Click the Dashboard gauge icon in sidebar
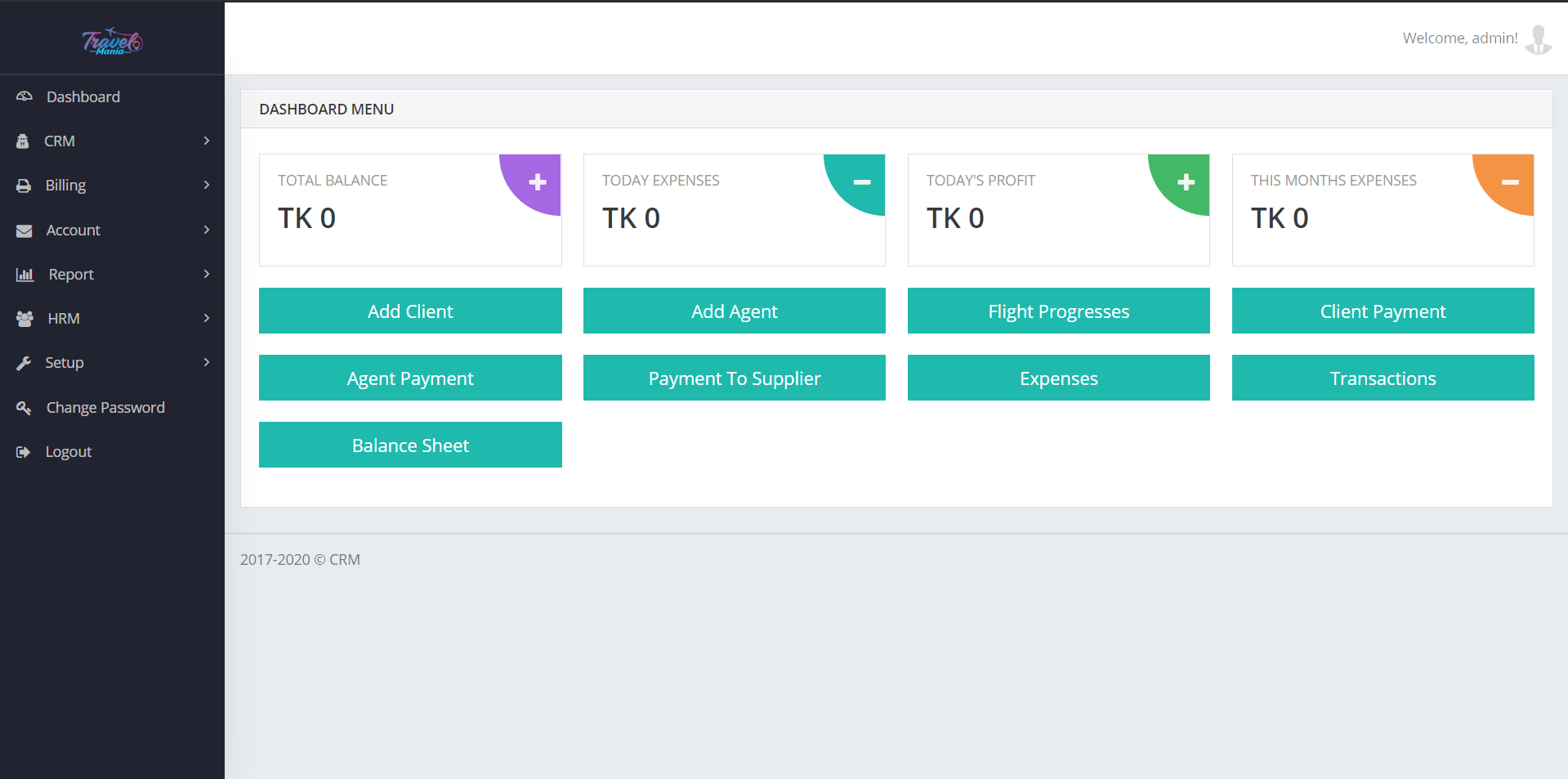 [x=25, y=96]
